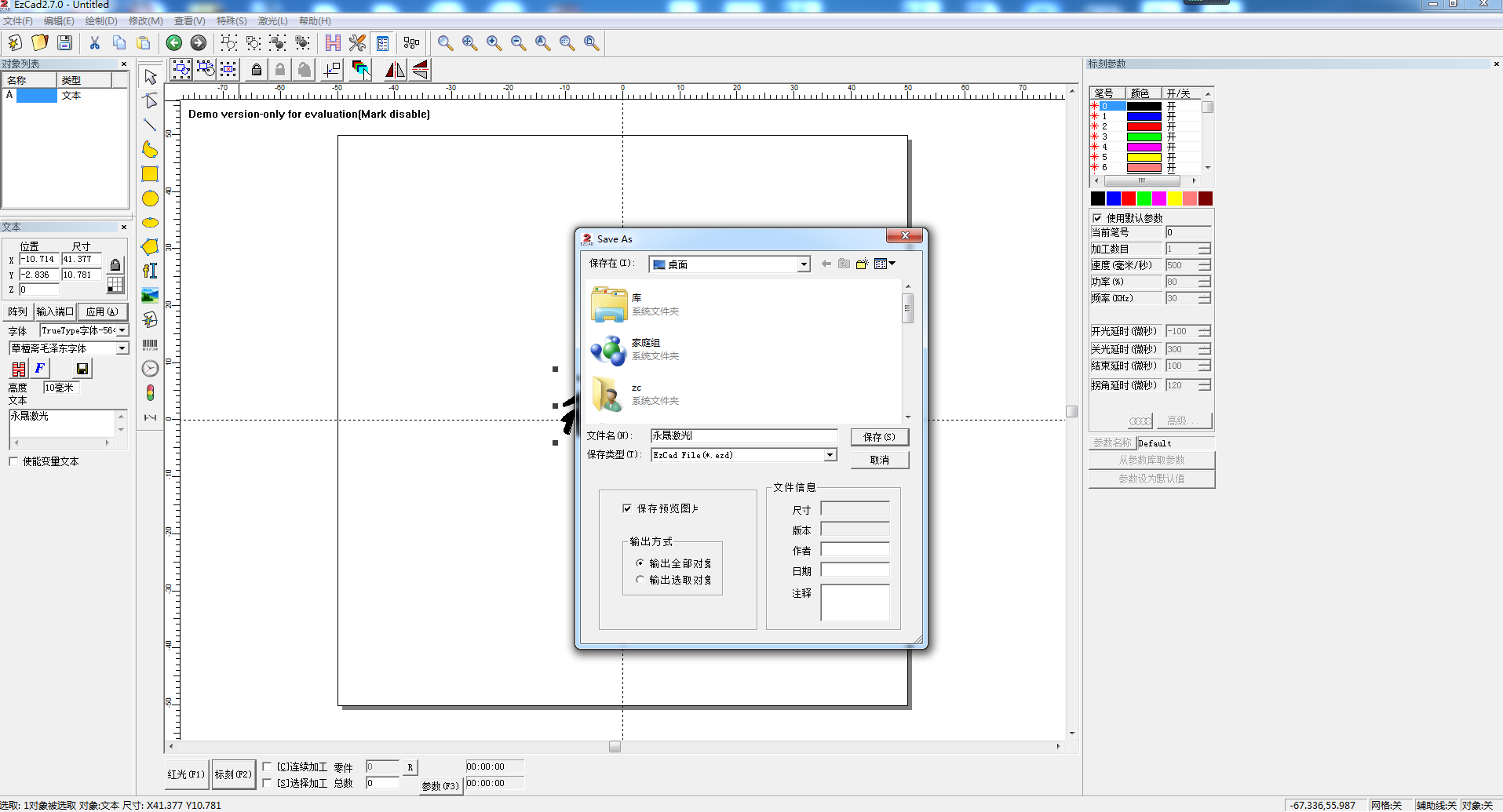Click the 保存(S) button
Screen dimensions: 1503x812
pos(879,437)
